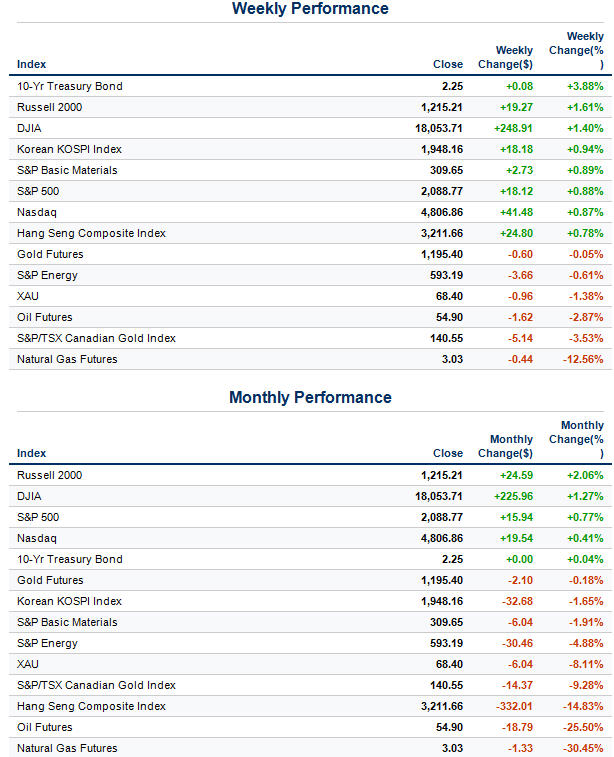Click XAU weekly percentage change -1.38%
This screenshot has width=614, height=757.
[x=582, y=296]
